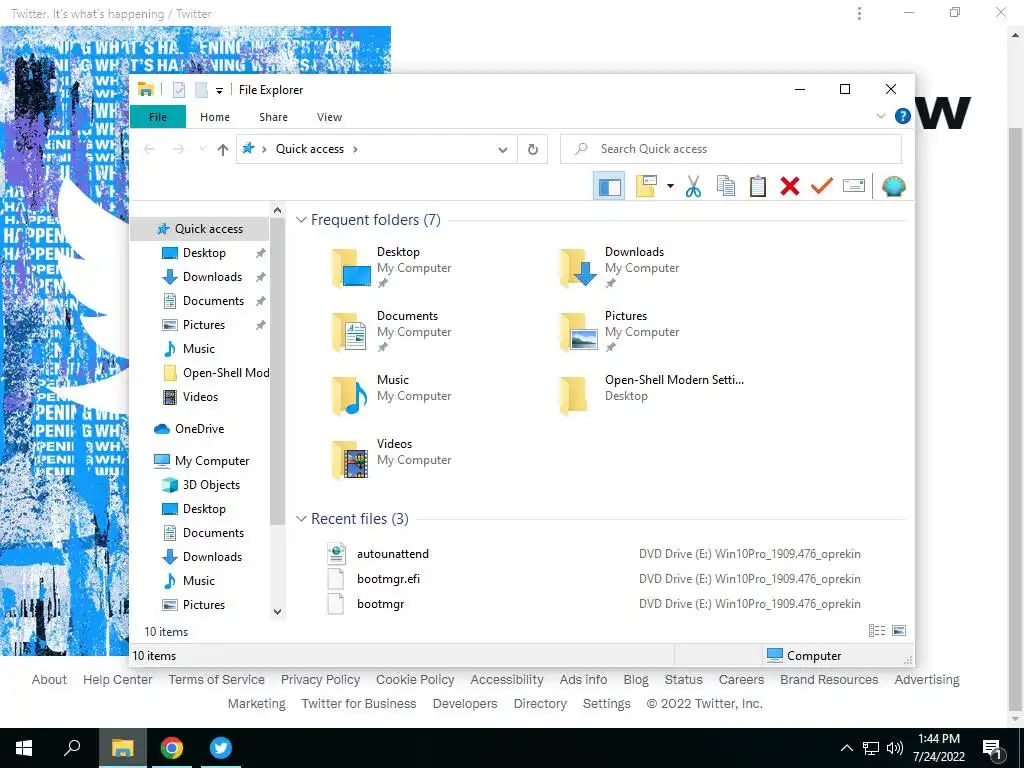Open Windows Start menu
Viewport: 1024px width, 768px height.
click(x=24, y=748)
